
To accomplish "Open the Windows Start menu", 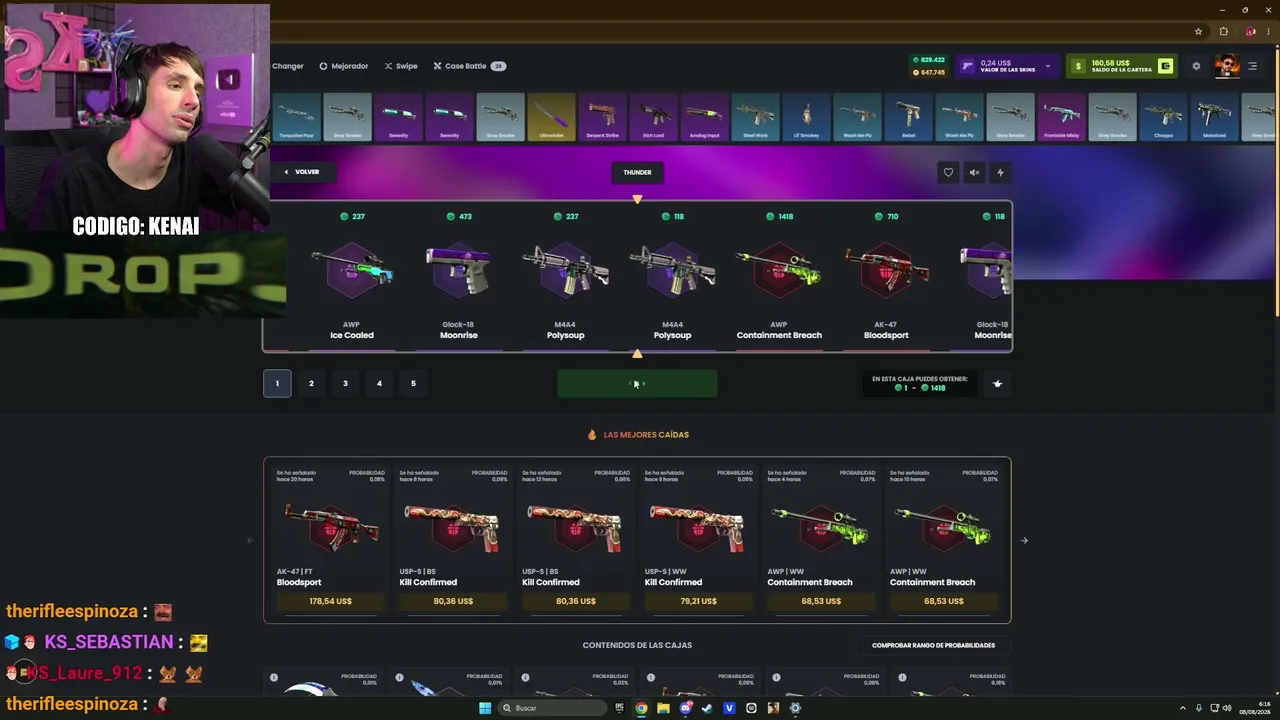I will (485, 708).
